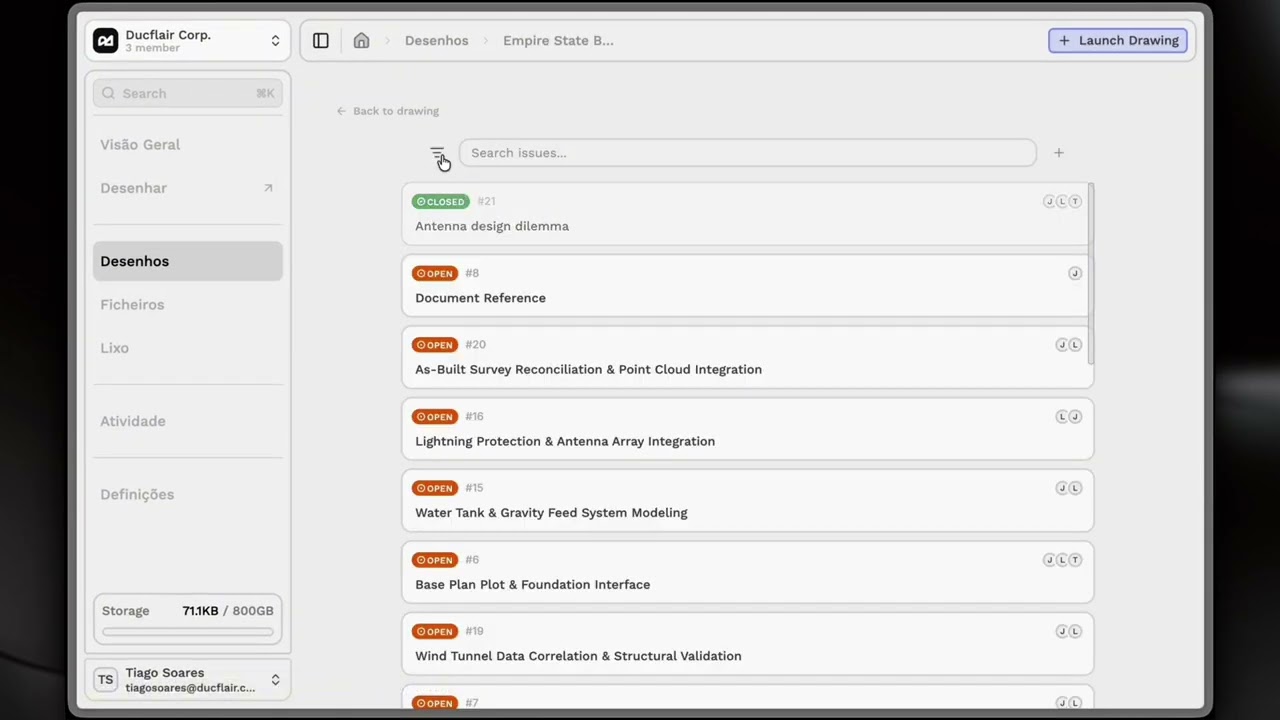Click the OPEN badge on issue #8
Screen dimensions: 1280x720
(435, 273)
